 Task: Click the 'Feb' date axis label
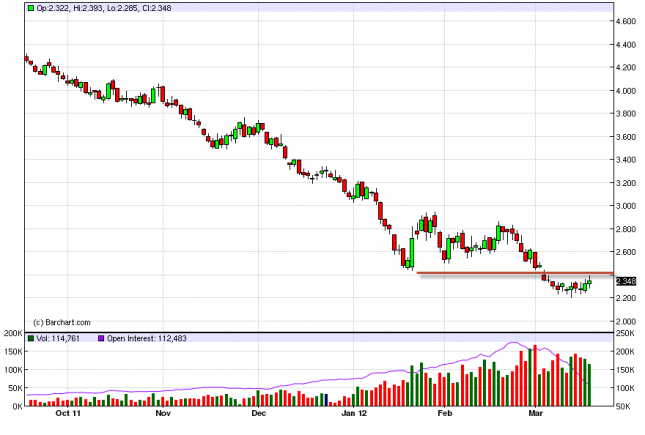pyautogui.click(x=444, y=413)
